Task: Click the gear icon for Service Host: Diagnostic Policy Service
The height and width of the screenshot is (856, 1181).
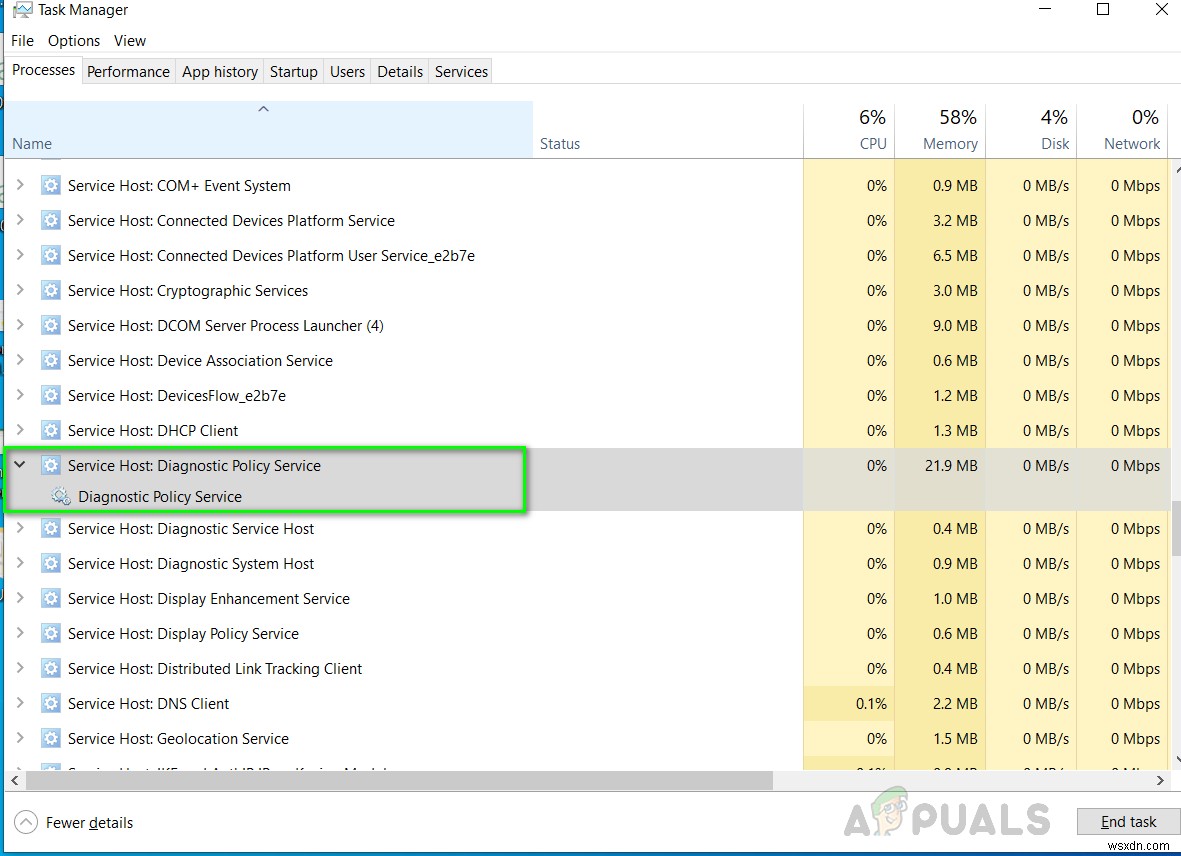Action: coord(50,465)
